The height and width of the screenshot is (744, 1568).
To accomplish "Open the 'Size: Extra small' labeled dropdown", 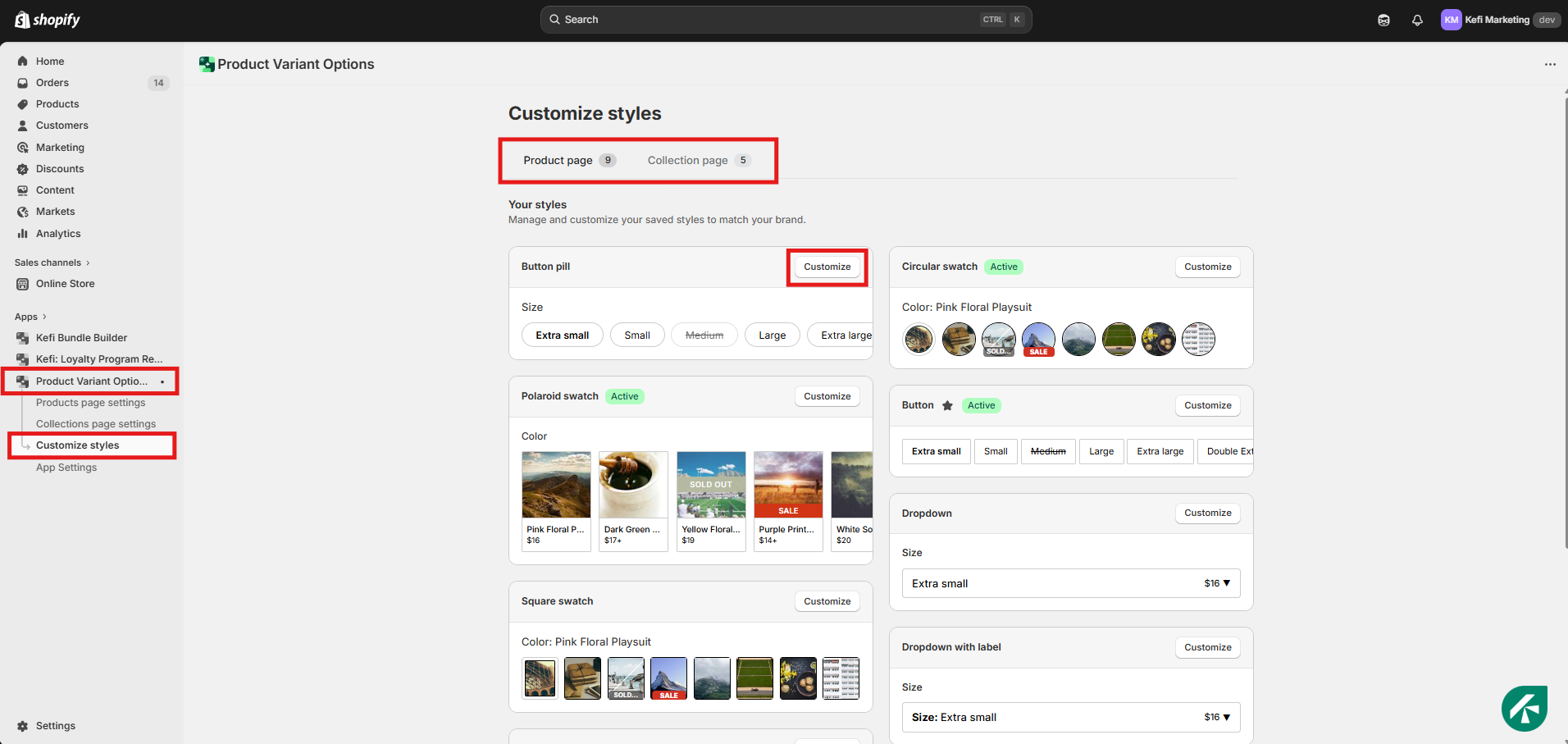I will coord(1070,717).
